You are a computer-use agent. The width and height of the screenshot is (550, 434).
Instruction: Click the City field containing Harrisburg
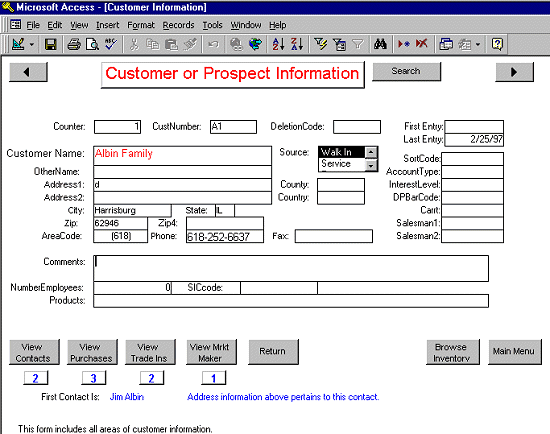click(132, 211)
